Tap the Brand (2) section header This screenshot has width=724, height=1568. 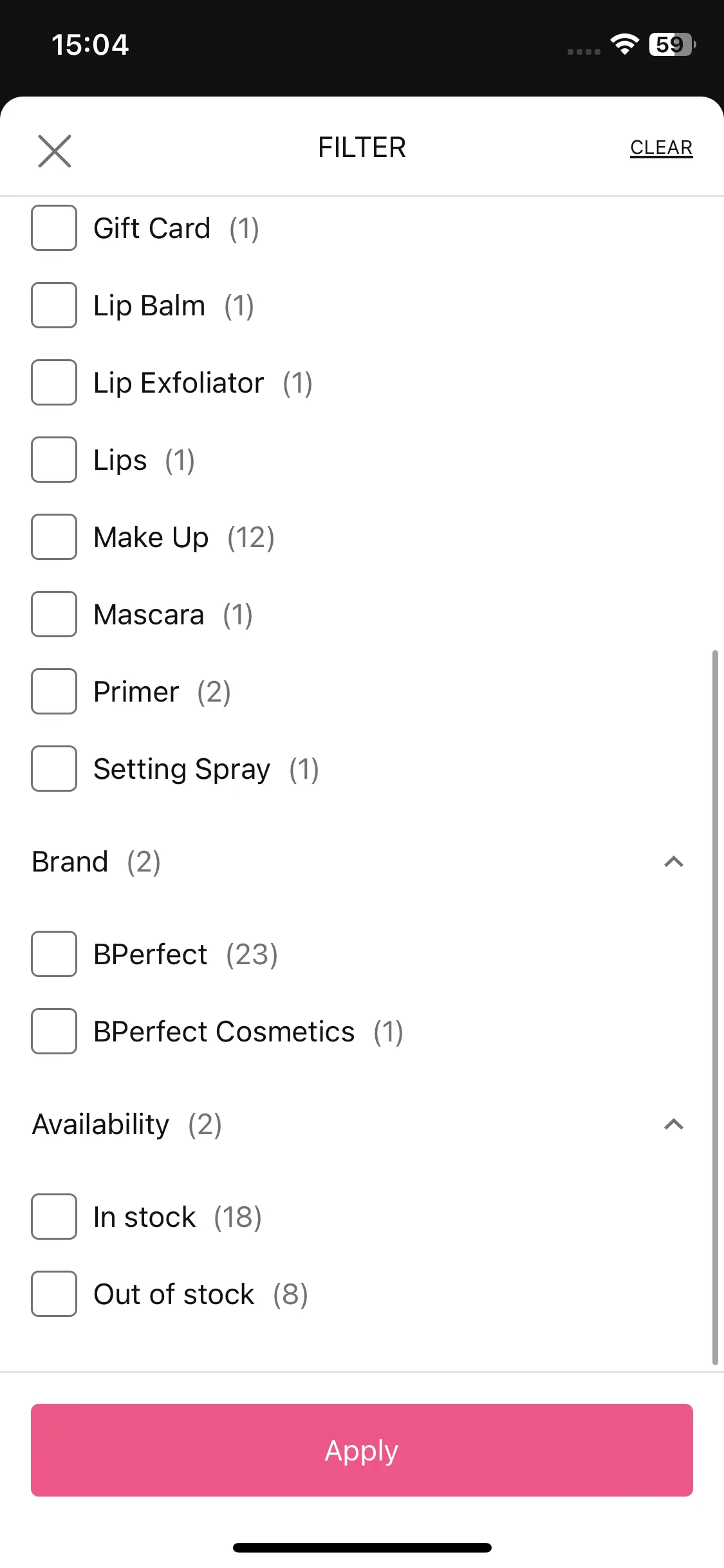point(97,862)
